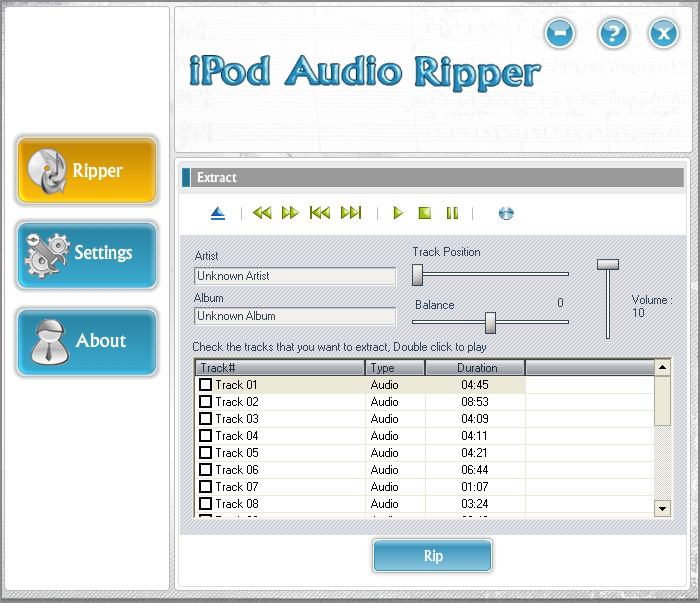
Task: Check the Track 08 checkbox
Action: coord(205,503)
